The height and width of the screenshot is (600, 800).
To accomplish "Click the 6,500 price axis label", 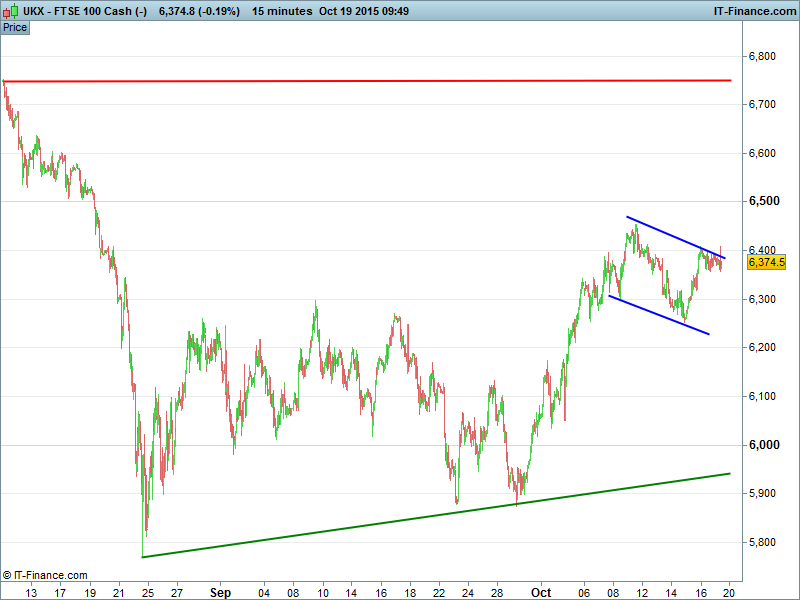I will 764,202.
